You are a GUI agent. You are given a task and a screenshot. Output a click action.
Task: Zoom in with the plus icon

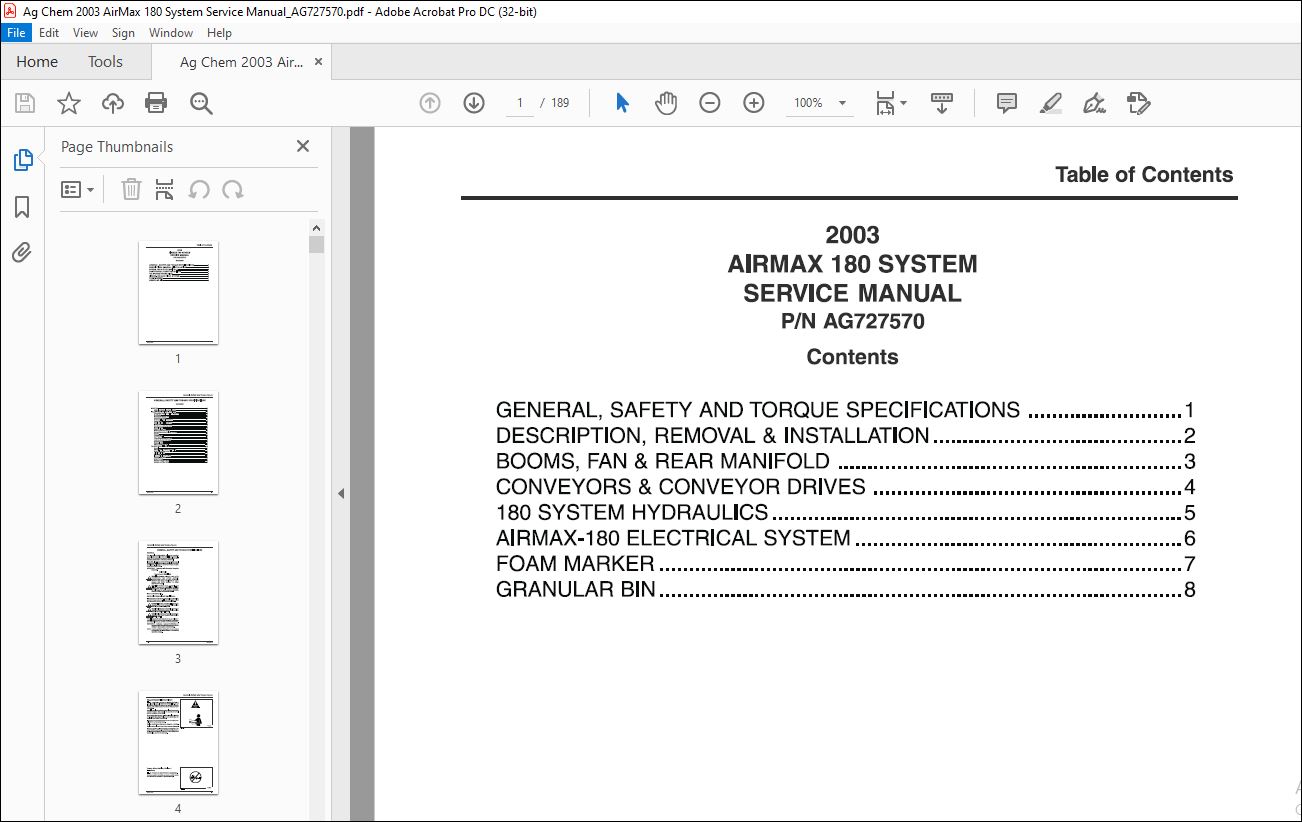754,103
